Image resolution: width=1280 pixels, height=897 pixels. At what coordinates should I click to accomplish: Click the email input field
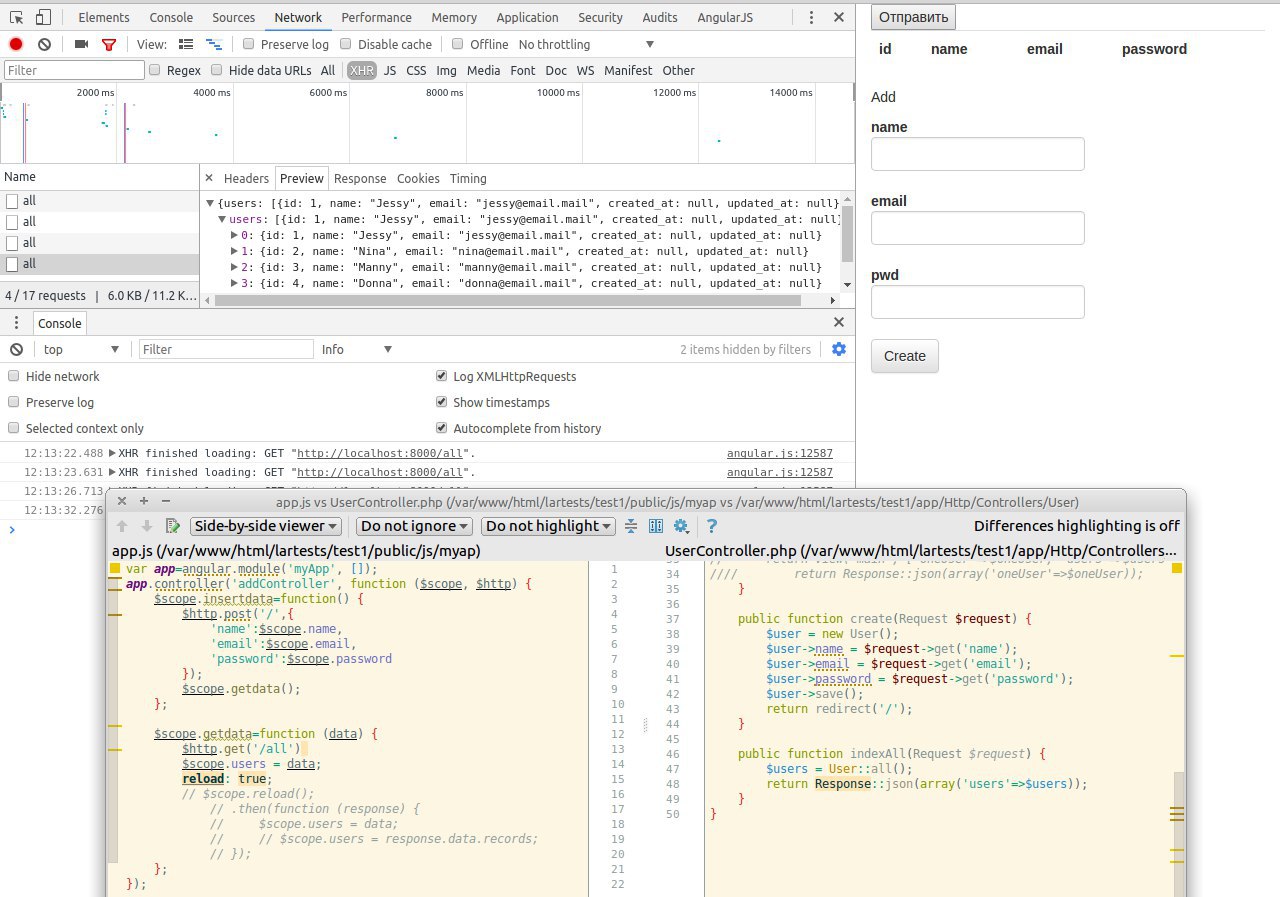point(977,228)
